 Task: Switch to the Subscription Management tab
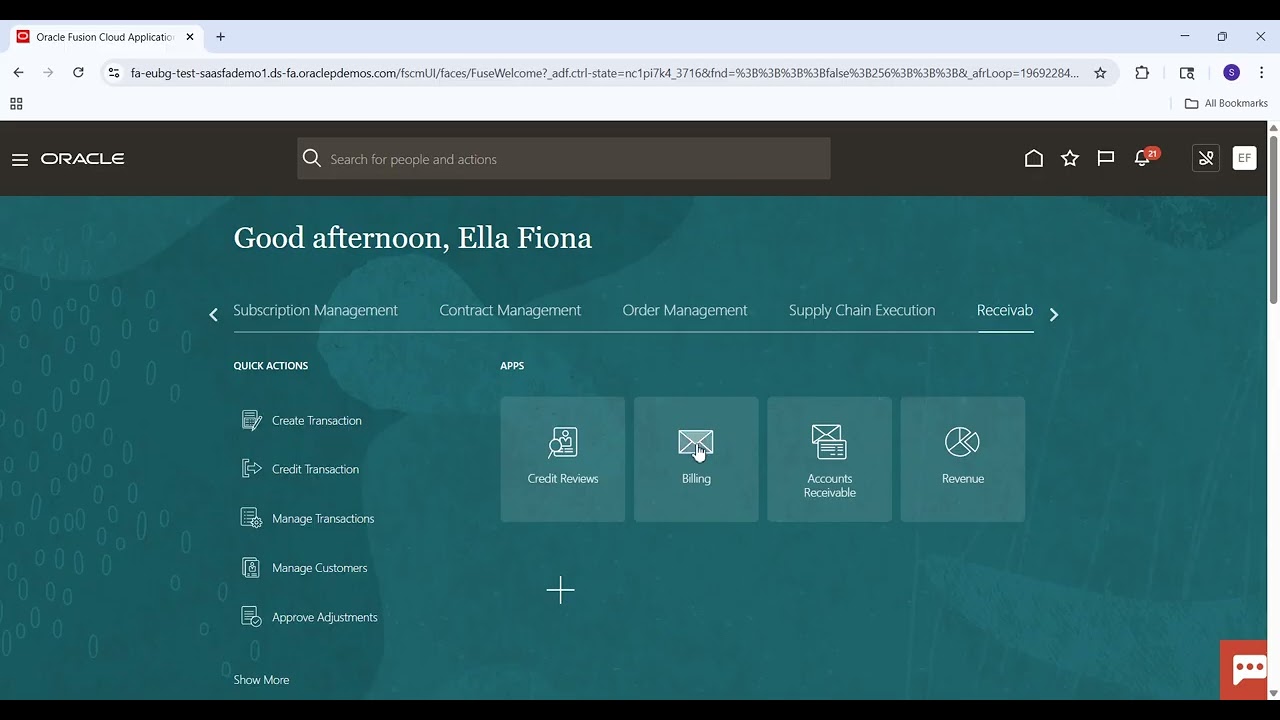pyautogui.click(x=315, y=311)
